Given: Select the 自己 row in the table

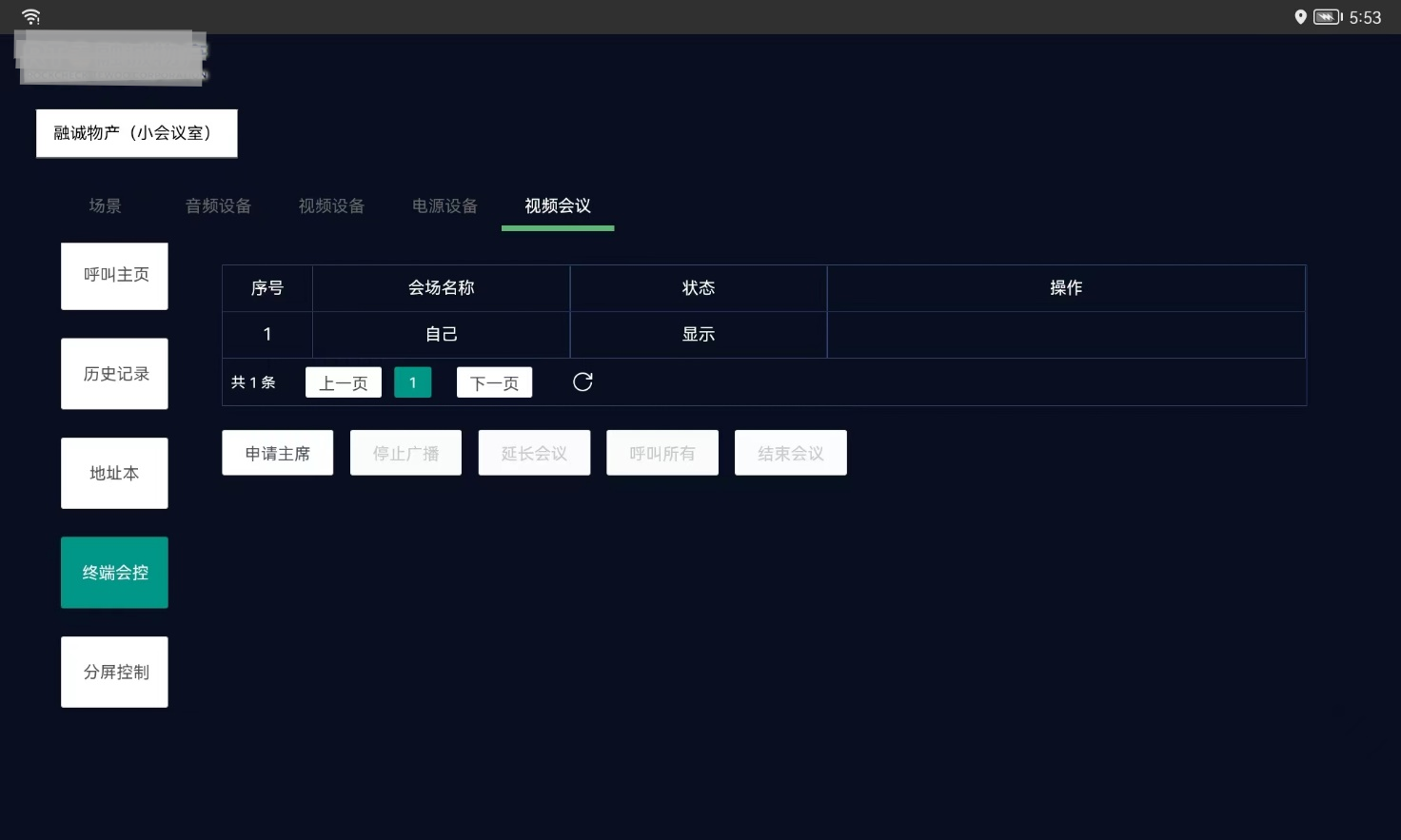Looking at the screenshot, I should [441, 335].
